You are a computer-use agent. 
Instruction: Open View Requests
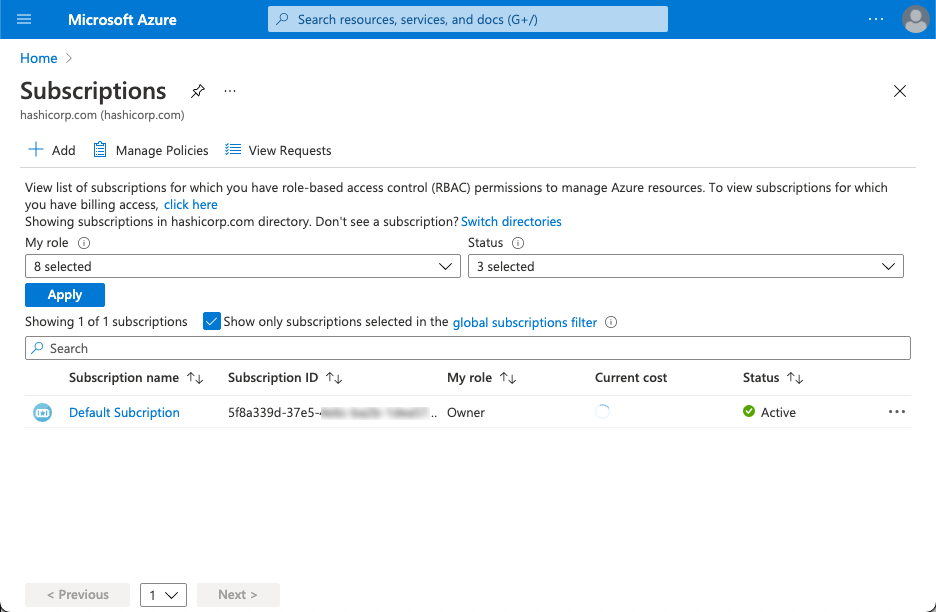[278, 150]
